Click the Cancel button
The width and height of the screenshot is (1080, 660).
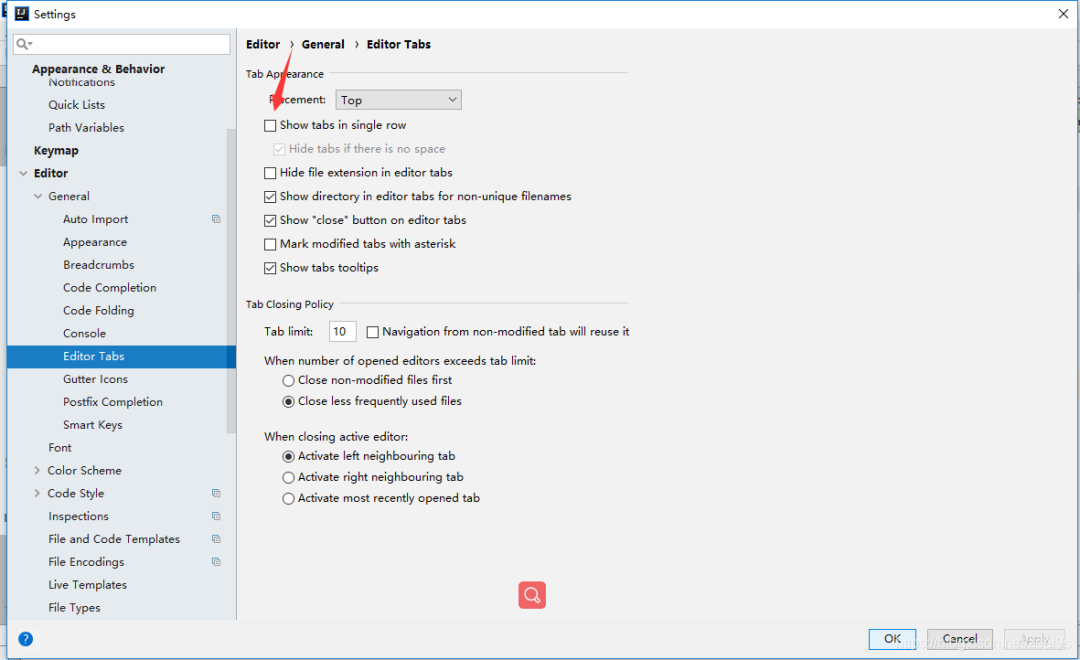click(x=959, y=639)
